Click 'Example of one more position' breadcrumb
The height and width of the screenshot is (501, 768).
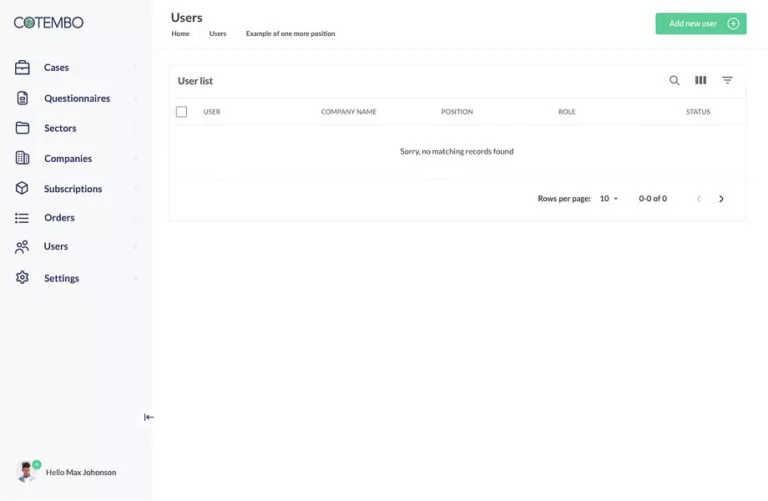[x=290, y=34]
